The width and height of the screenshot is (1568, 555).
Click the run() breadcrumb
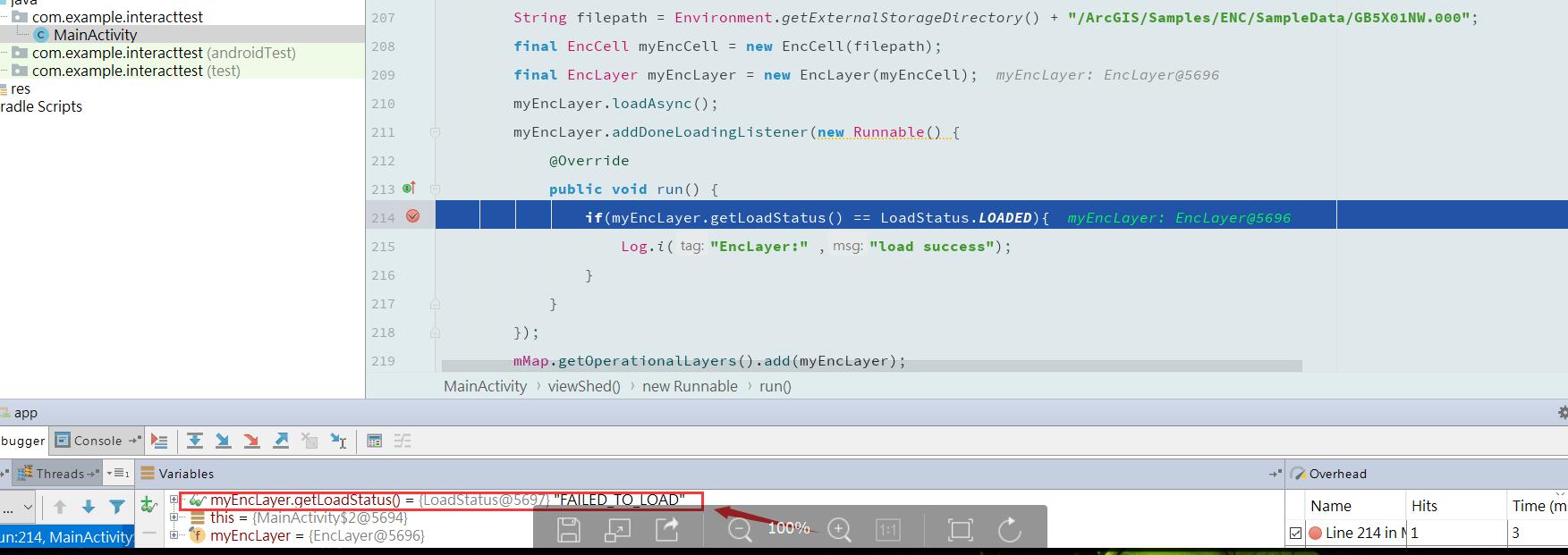[776, 386]
